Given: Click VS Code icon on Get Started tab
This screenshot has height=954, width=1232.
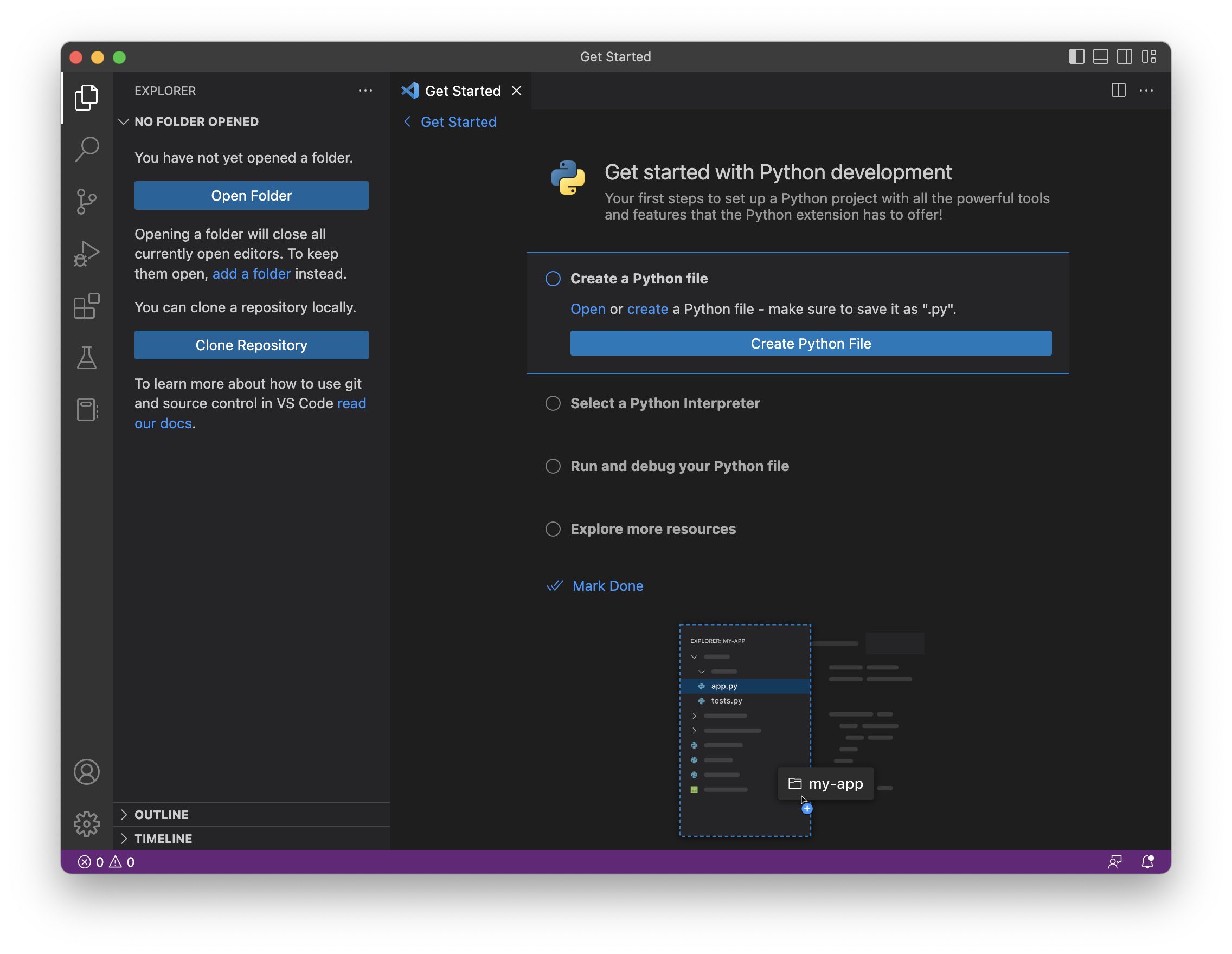Looking at the screenshot, I should click(x=409, y=90).
